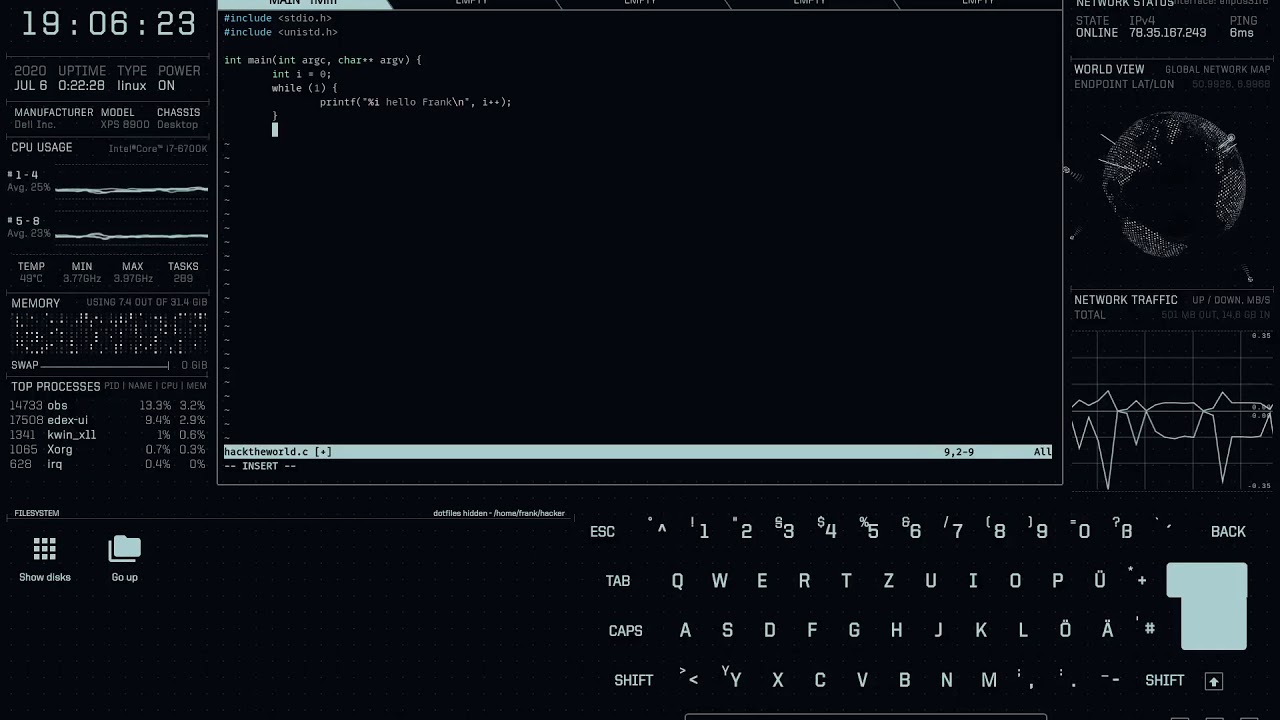Open the Go up folder icon
Viewport: 1280px width, 720px height.
[125, 548]
